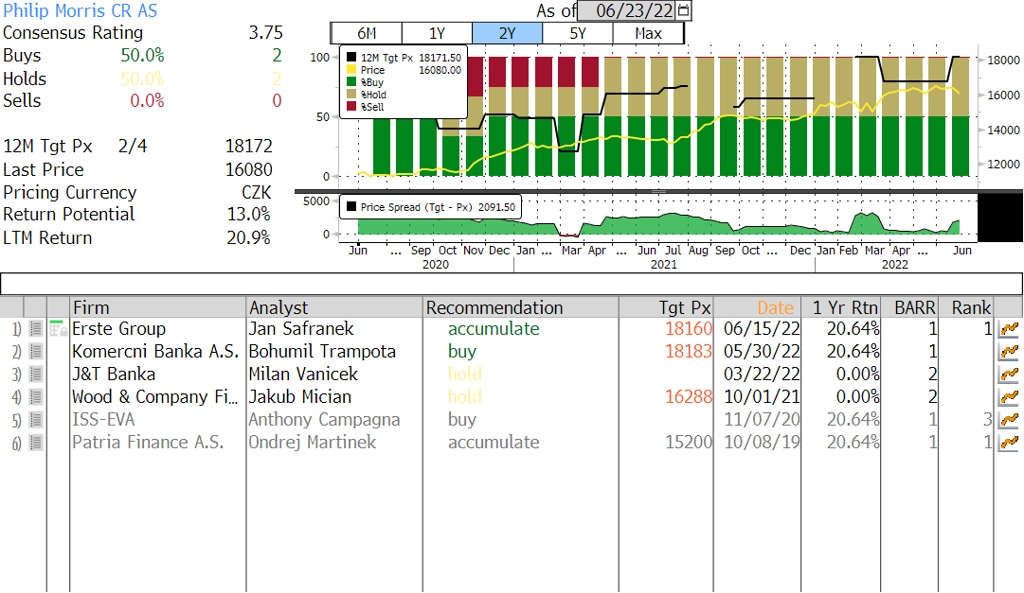
Task: Select the J&T Banka firm cell
Action: (114, 374)
